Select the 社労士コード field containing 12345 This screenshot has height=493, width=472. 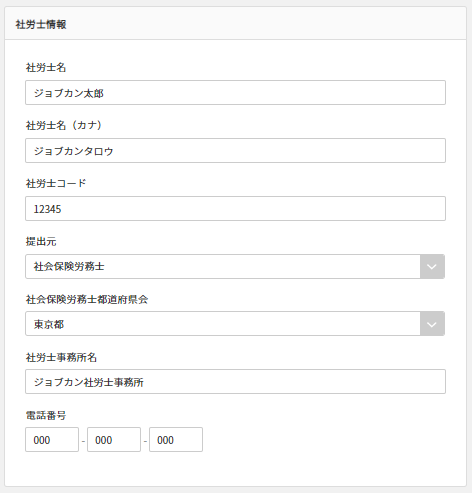pos(235,209)
